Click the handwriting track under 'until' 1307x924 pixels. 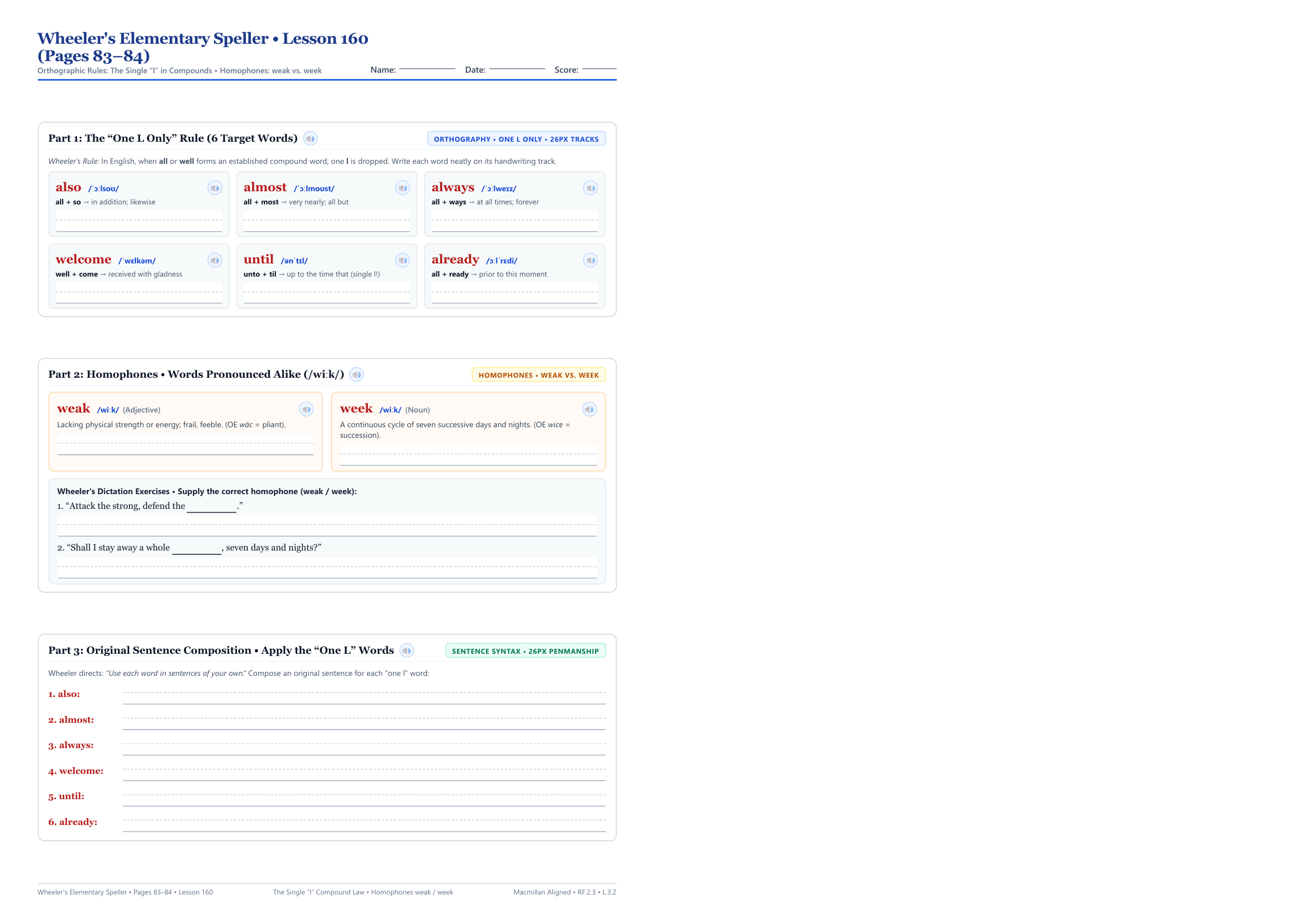click(x=327, y=293)
